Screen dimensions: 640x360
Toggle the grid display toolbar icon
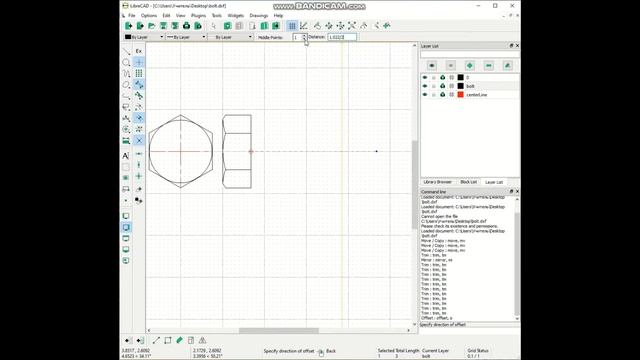292,26
